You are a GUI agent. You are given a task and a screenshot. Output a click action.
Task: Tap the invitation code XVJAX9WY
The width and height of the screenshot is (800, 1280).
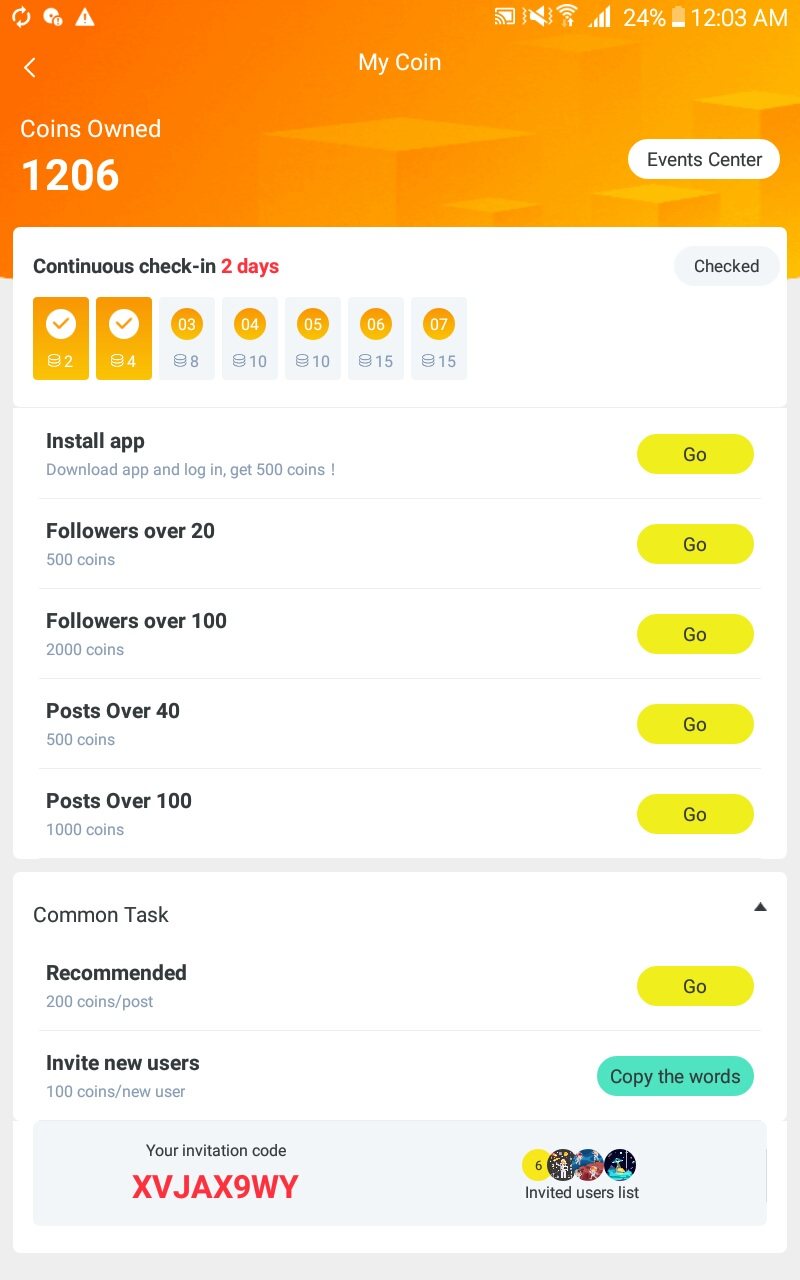pos(216,1187)
